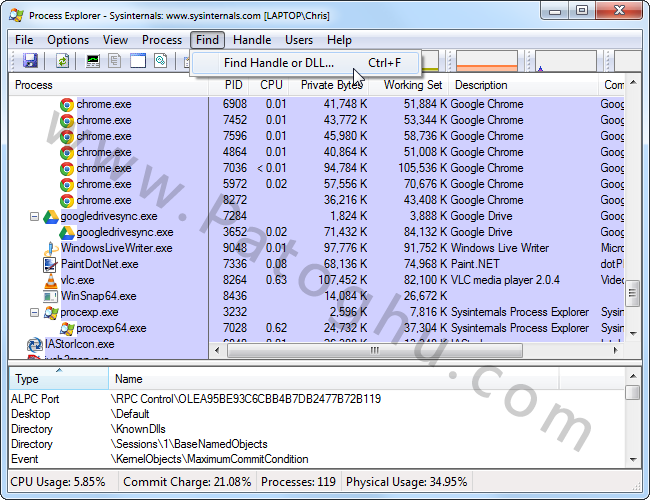This screenshot has width=650, height=500.
Task: Click the greyed process tree toolbar icon
Action: tap(114, 61)
